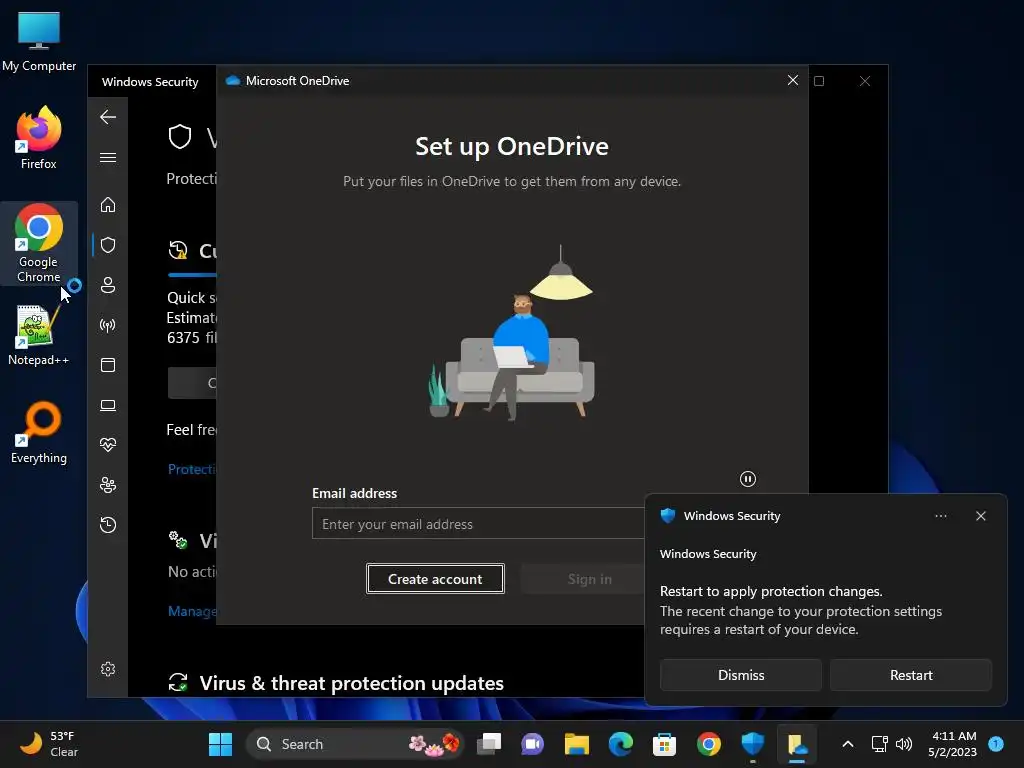The width and height of the screenshot is (1024, 768).
Task: Pause the OneDrive setup animation
Action: (748, 479)
